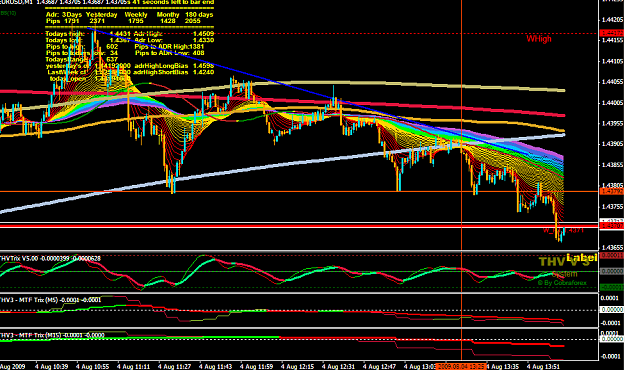Click the 4 Aug 12:15 time label
This screenshot has height=370, width=625.
pyautogui.click(x=298, y=366)
